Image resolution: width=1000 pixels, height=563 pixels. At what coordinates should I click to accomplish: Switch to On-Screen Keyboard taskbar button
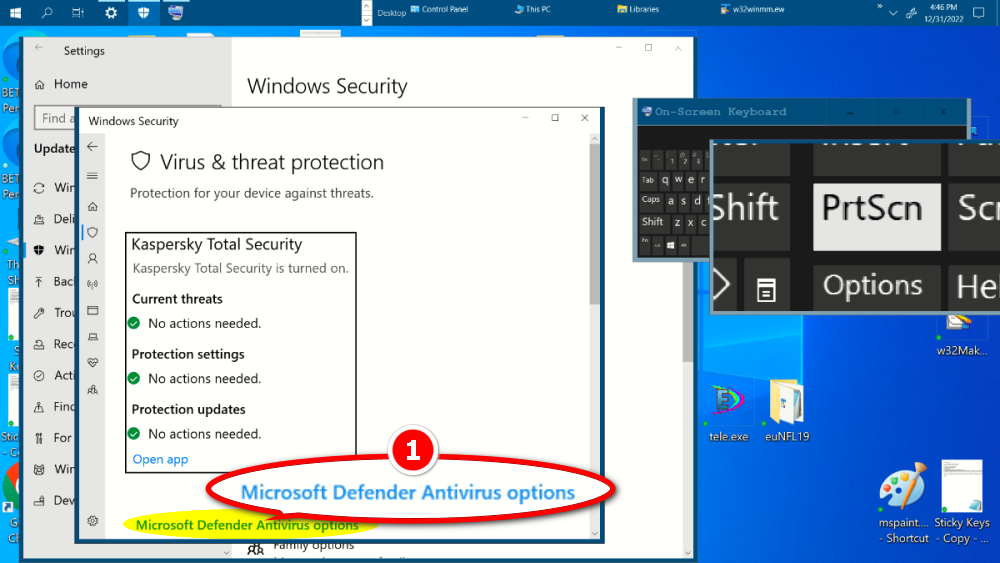(x=175, y=12)
